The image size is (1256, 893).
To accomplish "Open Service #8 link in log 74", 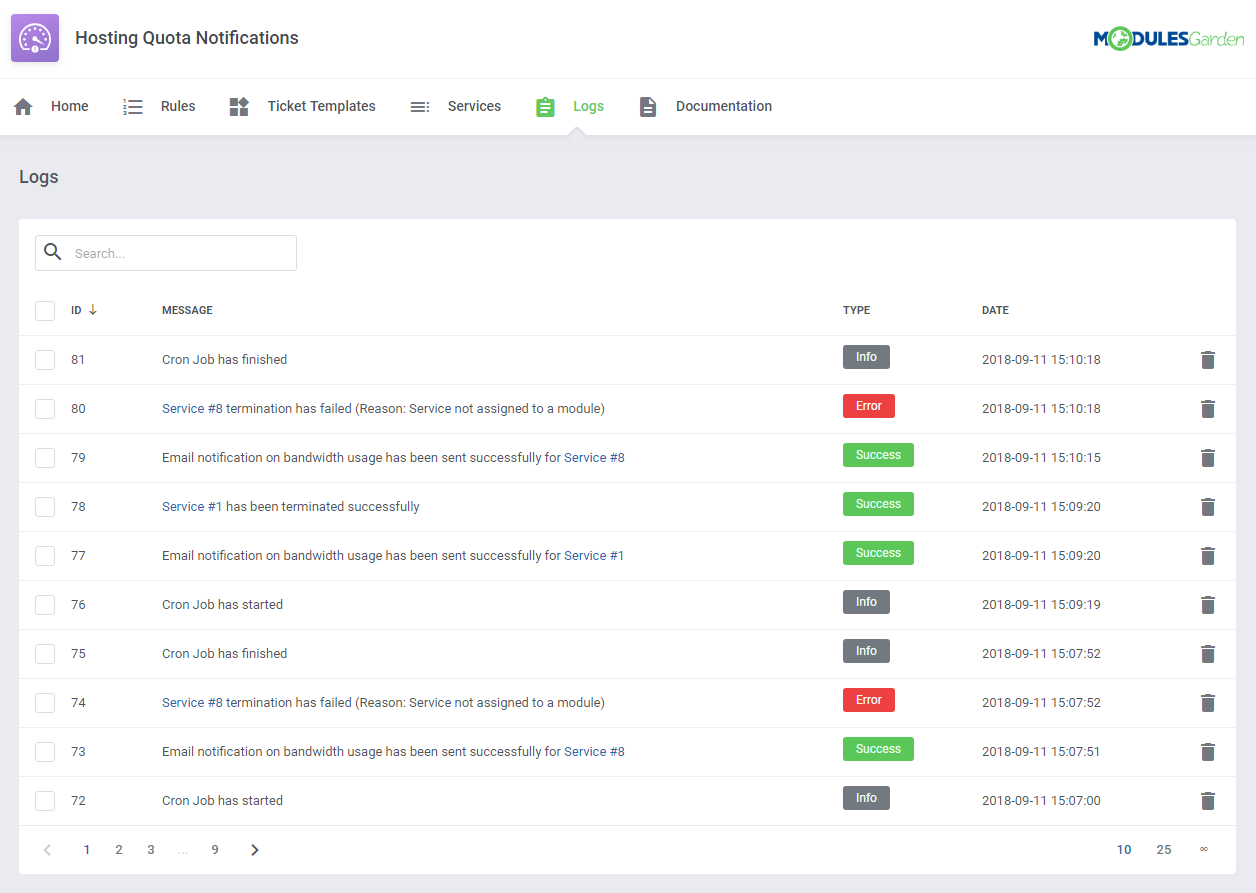I will [192, 703].
